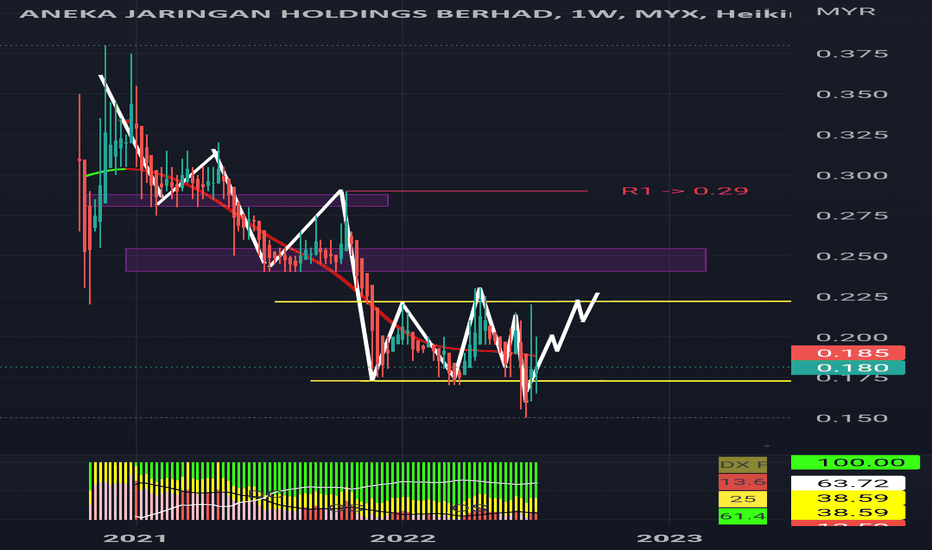Click the 0.250 price axis value
This screenshot has width=932, height=550.
[x=852, y=256]
